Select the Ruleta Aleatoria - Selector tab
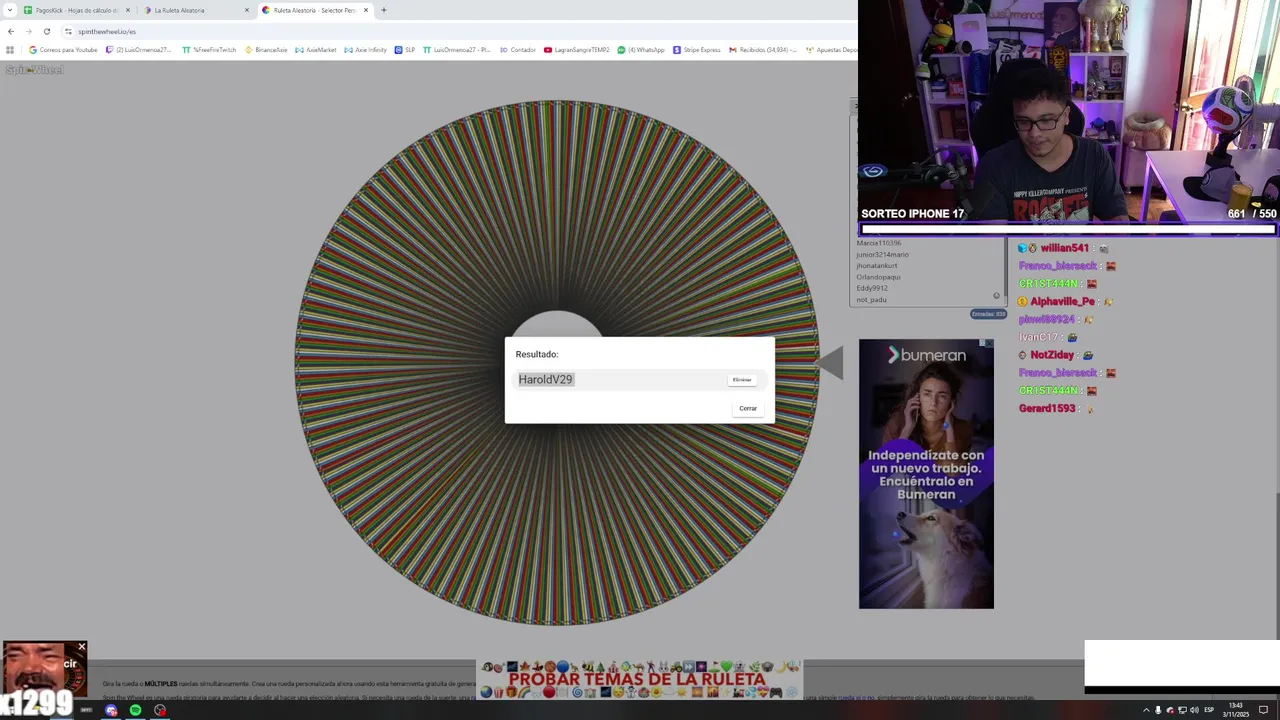Viewport: 1280px width, 720px height. tap(315, 10)
